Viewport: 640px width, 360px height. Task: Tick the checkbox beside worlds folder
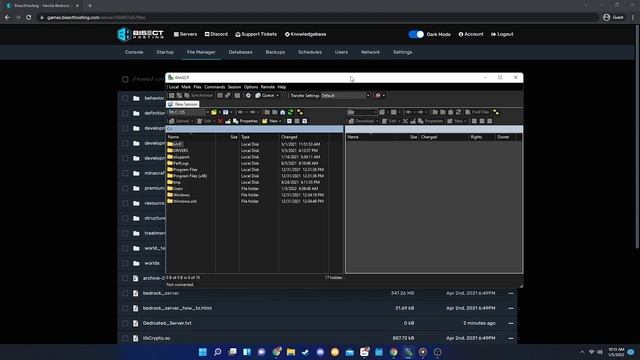tap(125, 263)
